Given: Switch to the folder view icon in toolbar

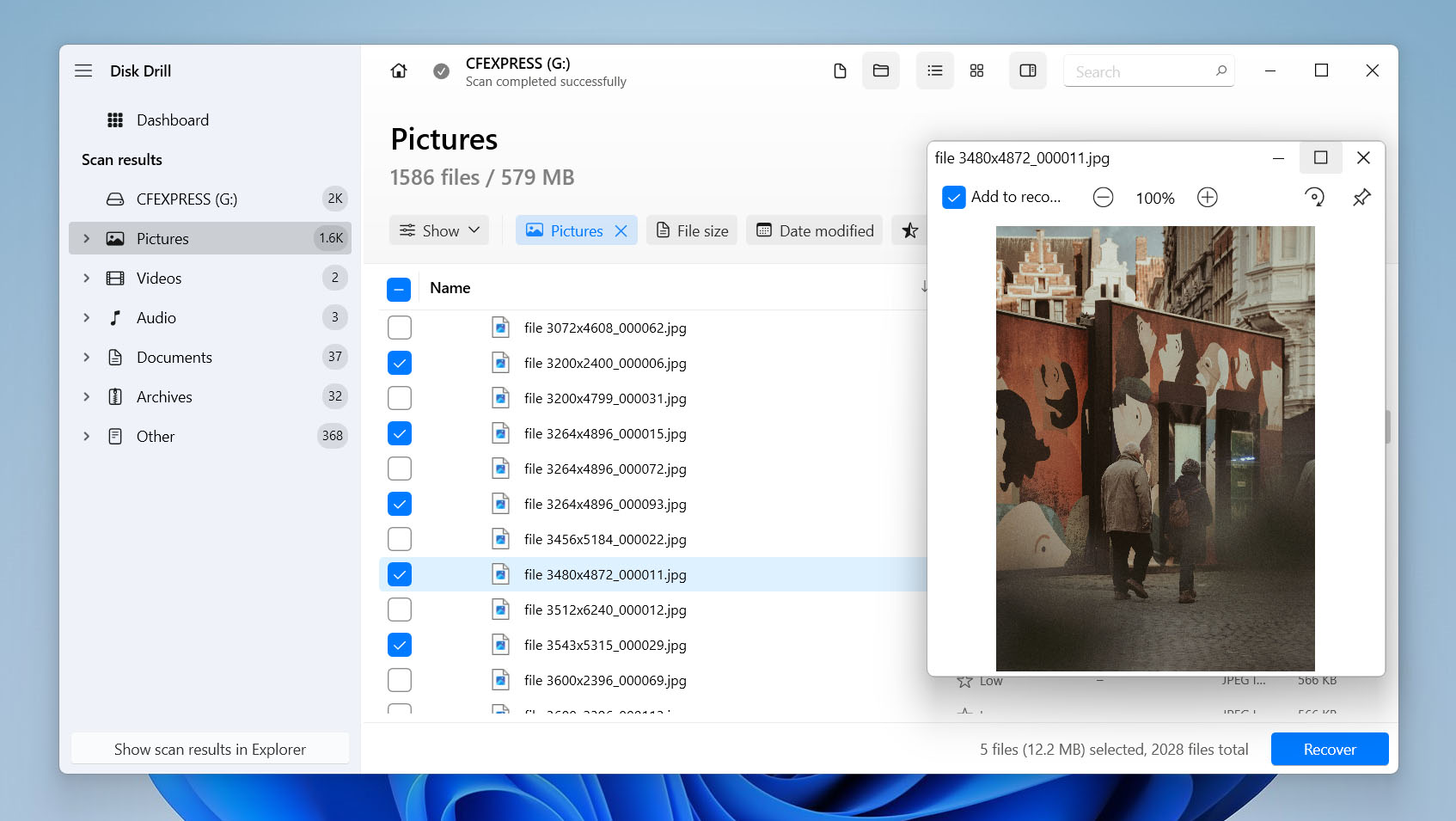Looking at the screenshot, I should point(881,70).
